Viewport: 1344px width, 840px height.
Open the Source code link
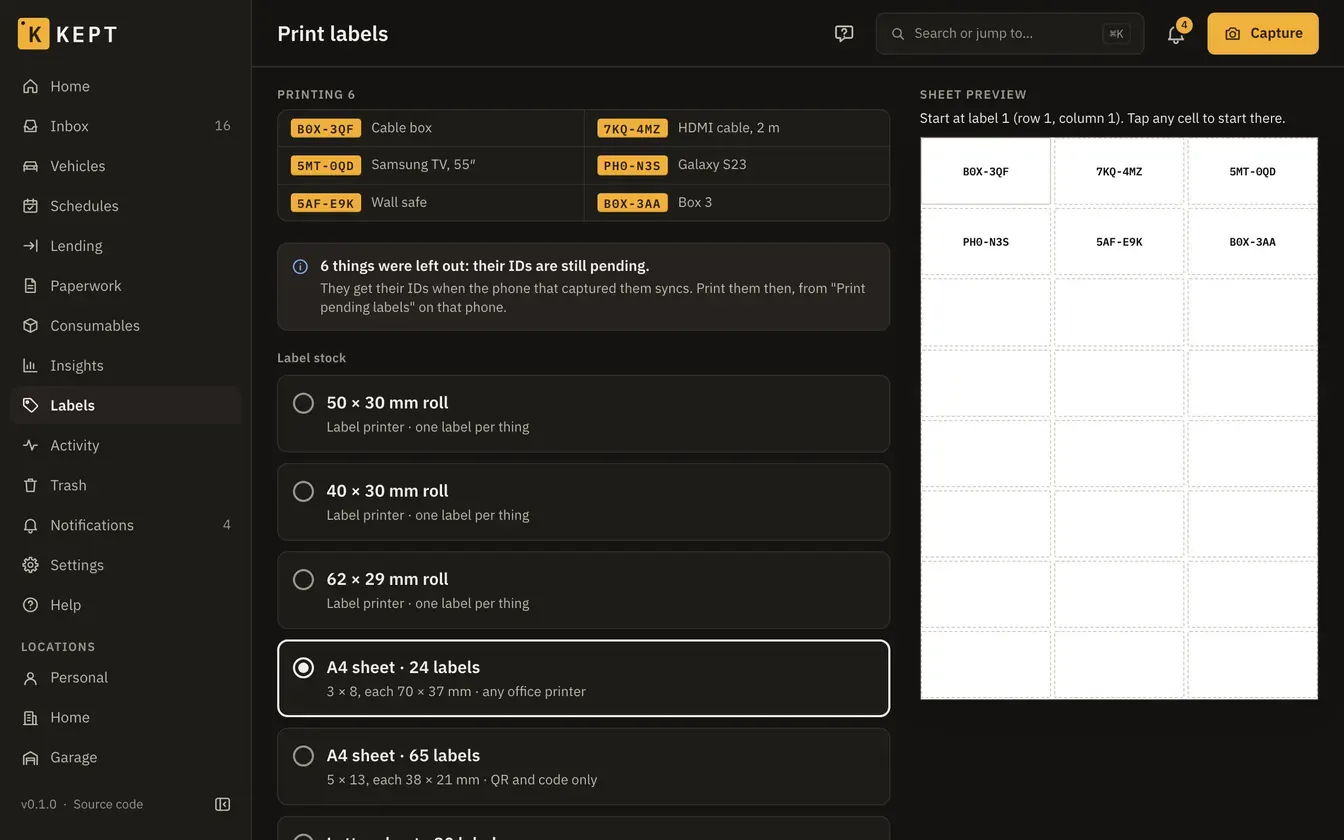coord(108,804)
